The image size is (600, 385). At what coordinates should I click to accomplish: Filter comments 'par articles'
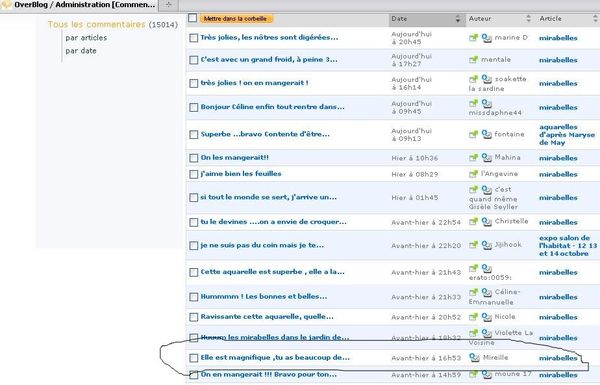point(86,38)
